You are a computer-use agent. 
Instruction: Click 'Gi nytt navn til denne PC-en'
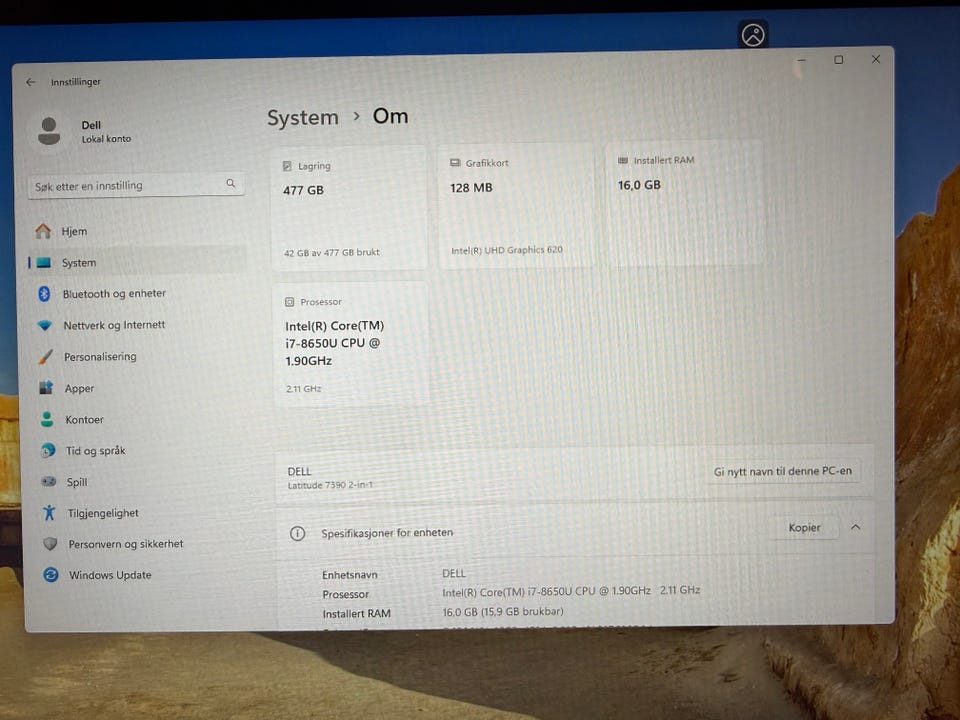point(782,471)
